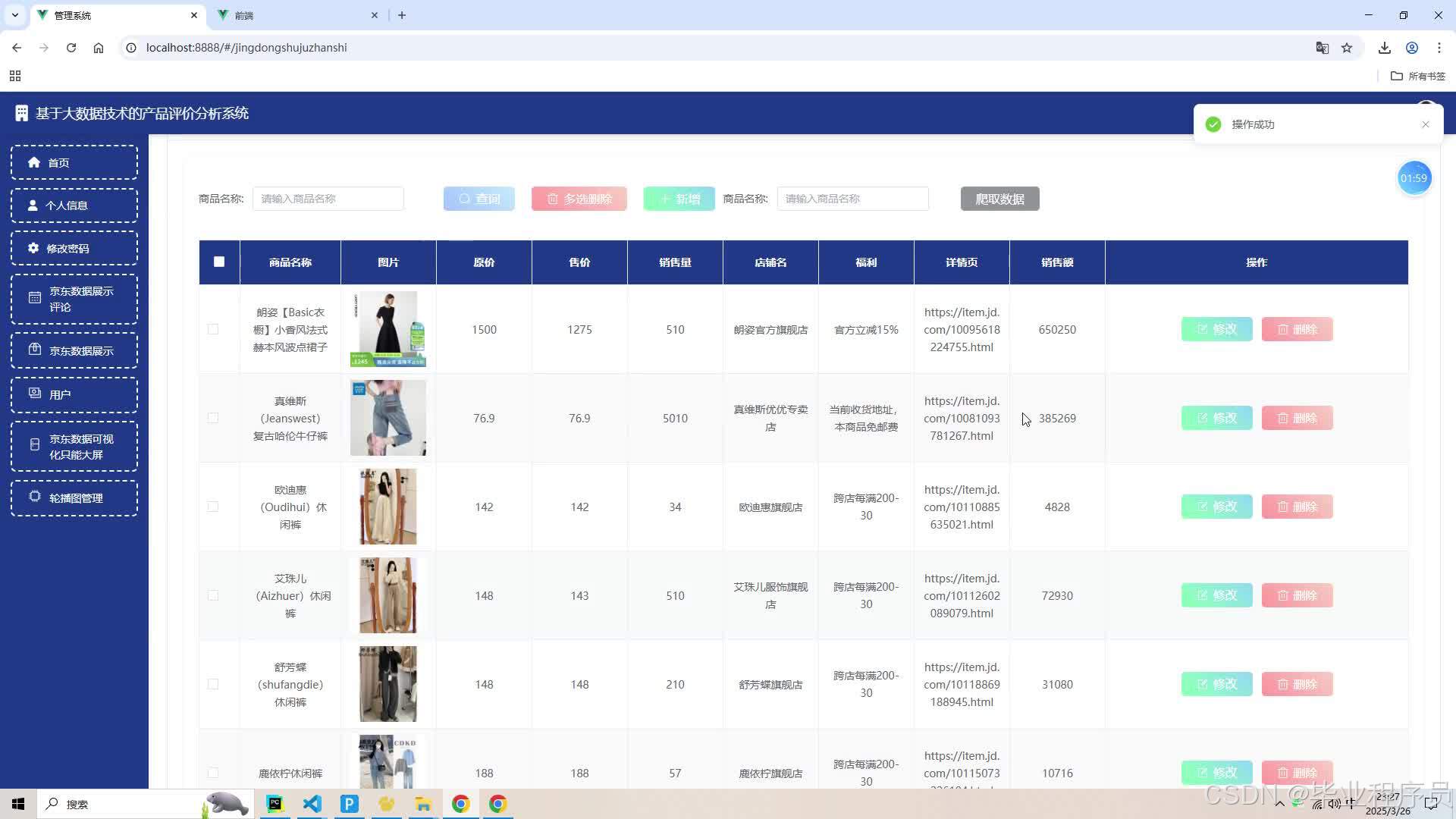This screenshot has height=819, width=1456.
Task: Check the row checkbox for the 朗姿 product
Action: pos(213,329)
